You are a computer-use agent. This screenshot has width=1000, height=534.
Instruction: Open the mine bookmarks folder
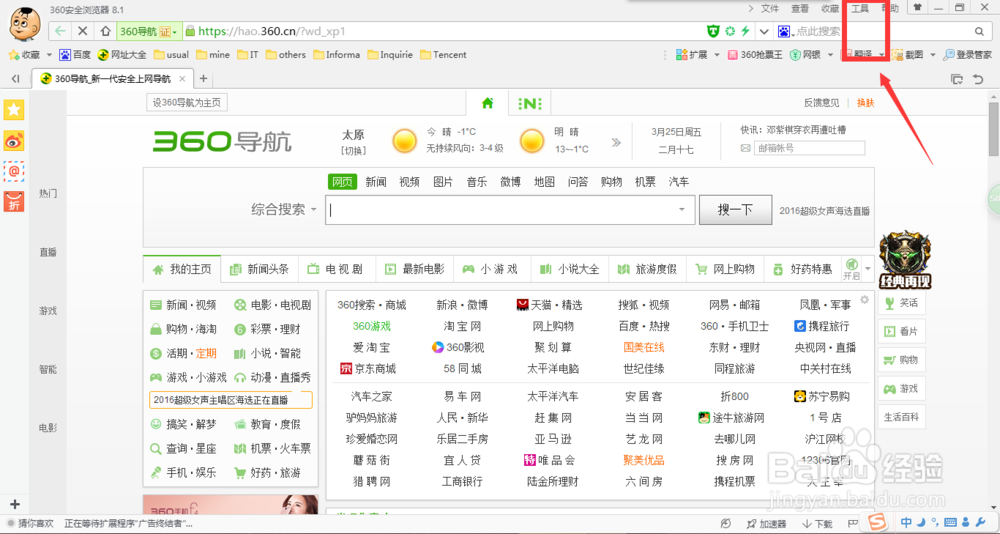pos(214,55)
